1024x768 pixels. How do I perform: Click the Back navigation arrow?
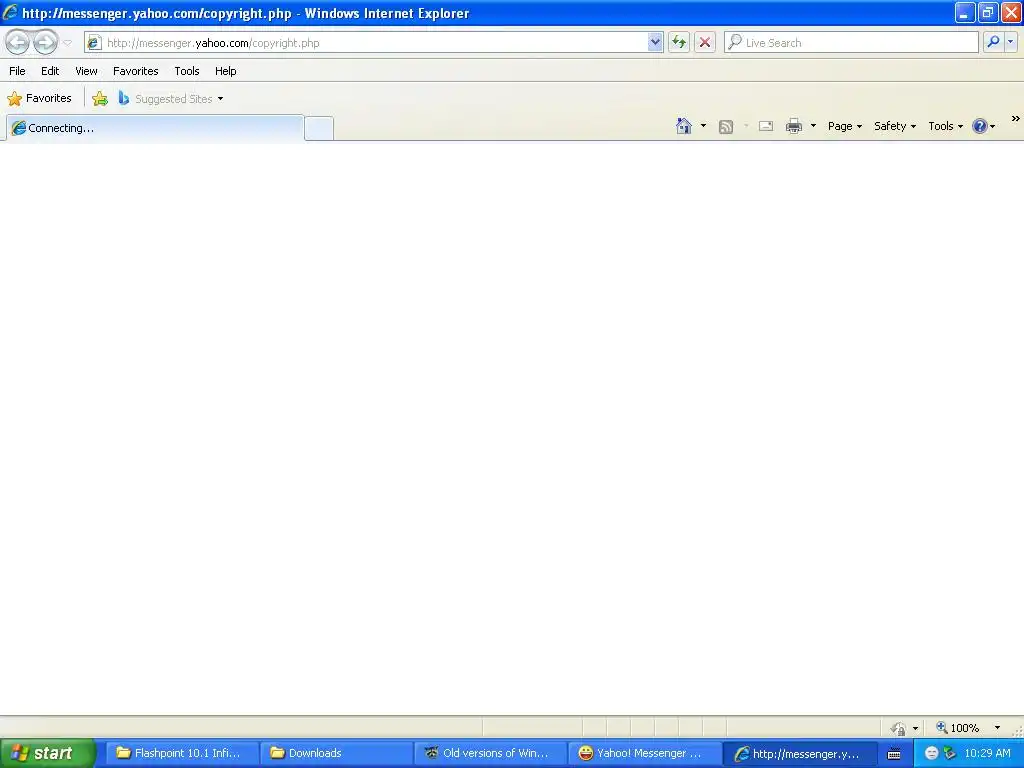click(x=17, y=42)
